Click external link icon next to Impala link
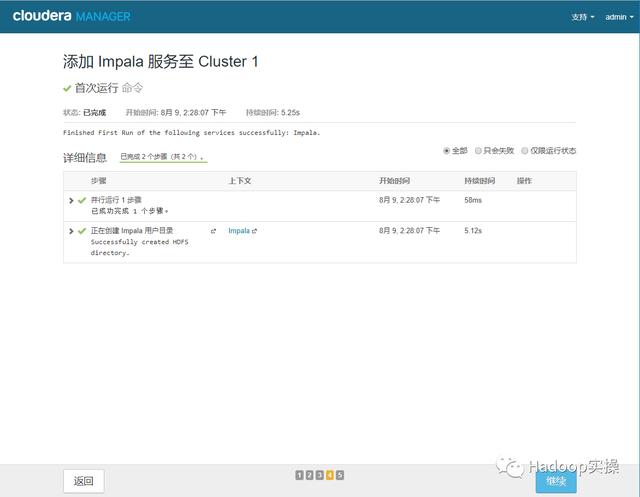 pos(255,231)
